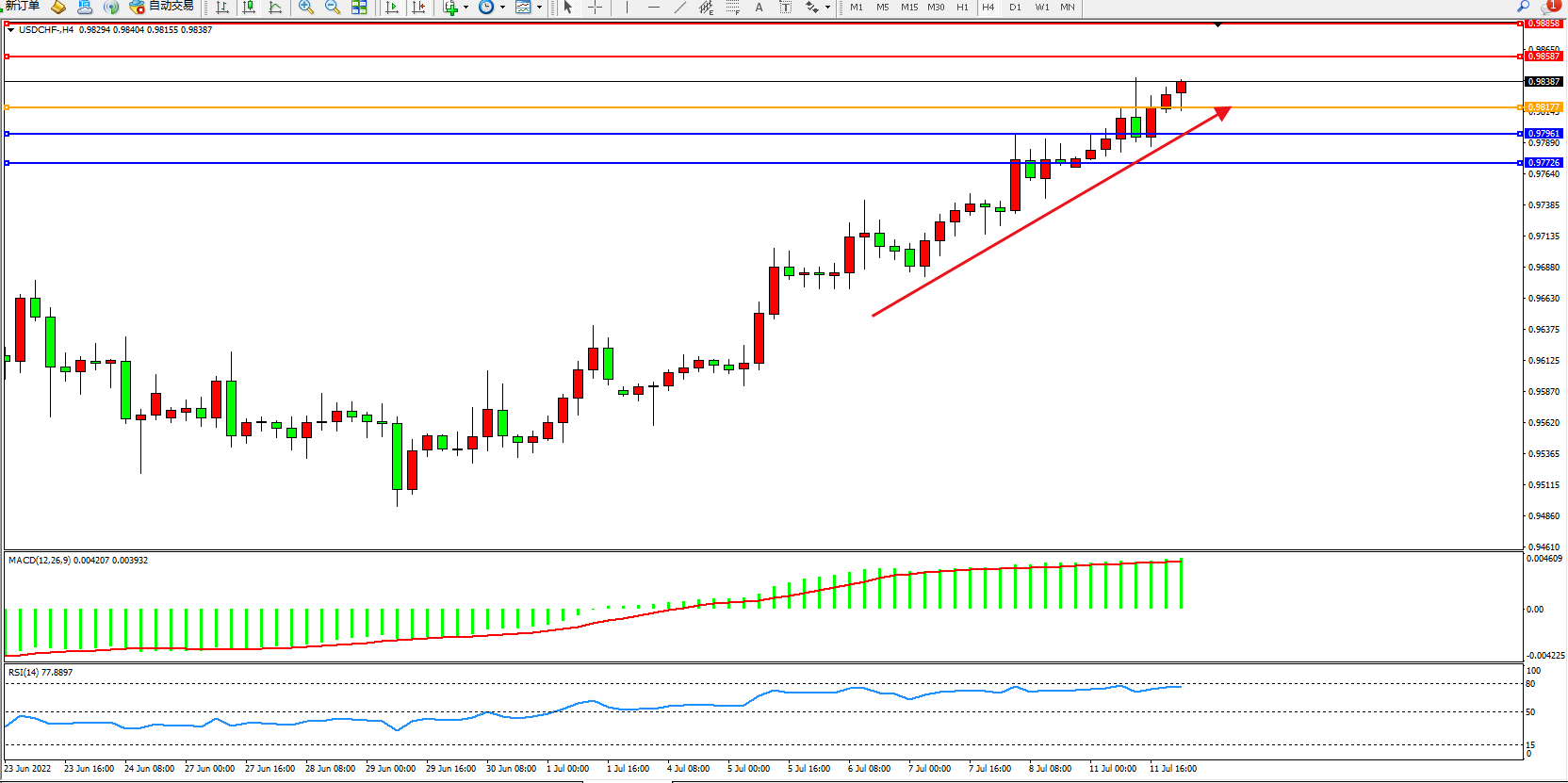The height and width of the screenshot is (783, 1568).
Task: Expand the indicators list dropdown arrow
Action: 465,8
